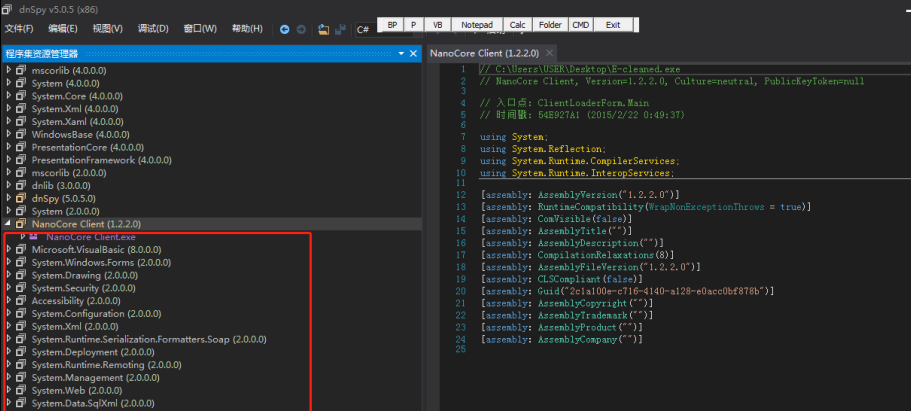Launch Notepad from the floating toolbar

point(477,25)
